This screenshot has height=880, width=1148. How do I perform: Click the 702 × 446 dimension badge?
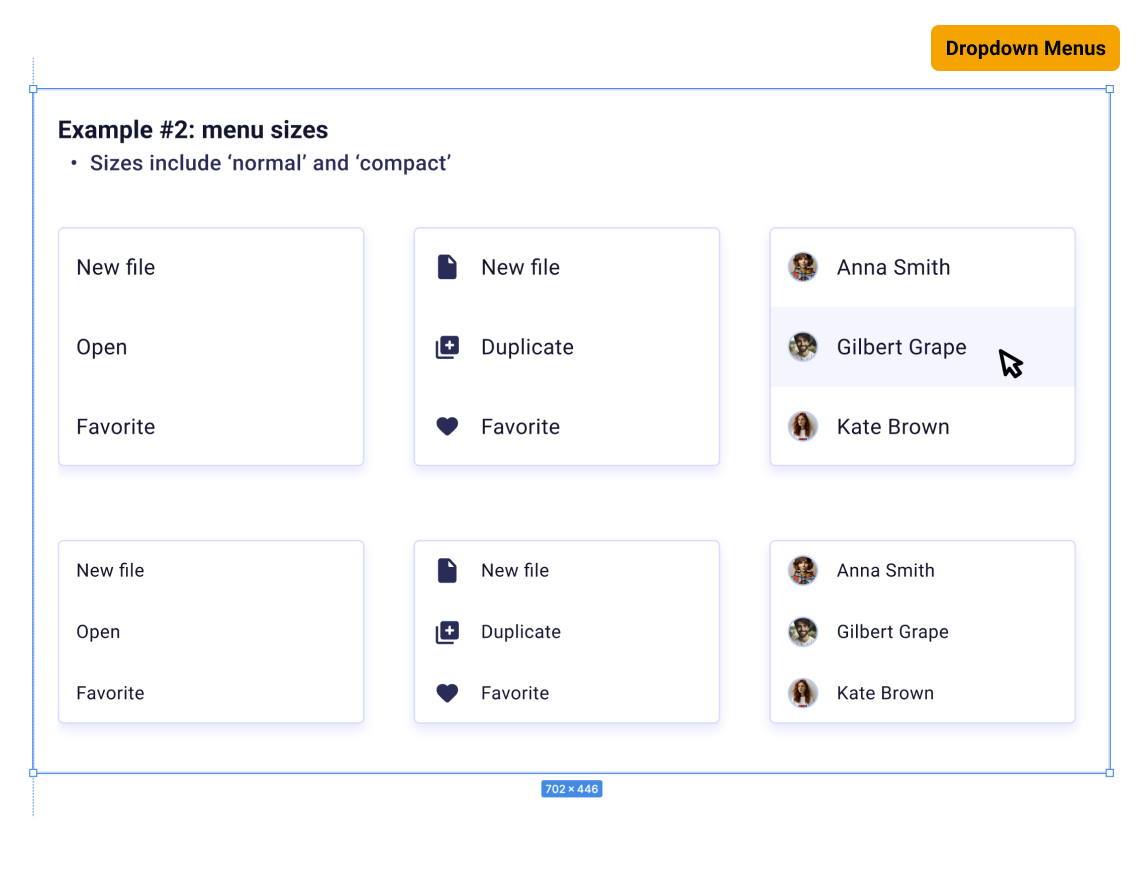571,789
